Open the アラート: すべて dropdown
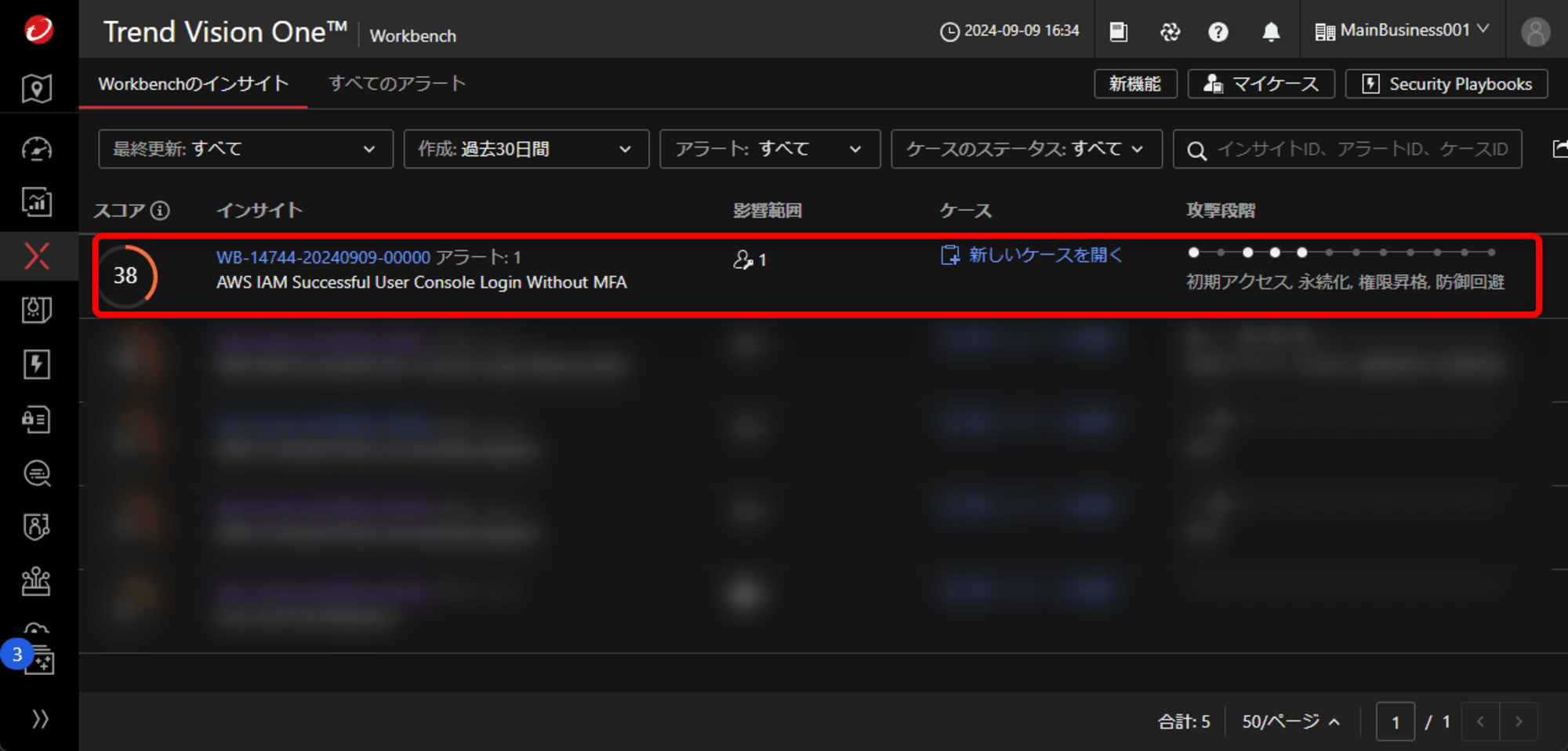The height and width of the screenshot is (751, 1568). point(770,149)
